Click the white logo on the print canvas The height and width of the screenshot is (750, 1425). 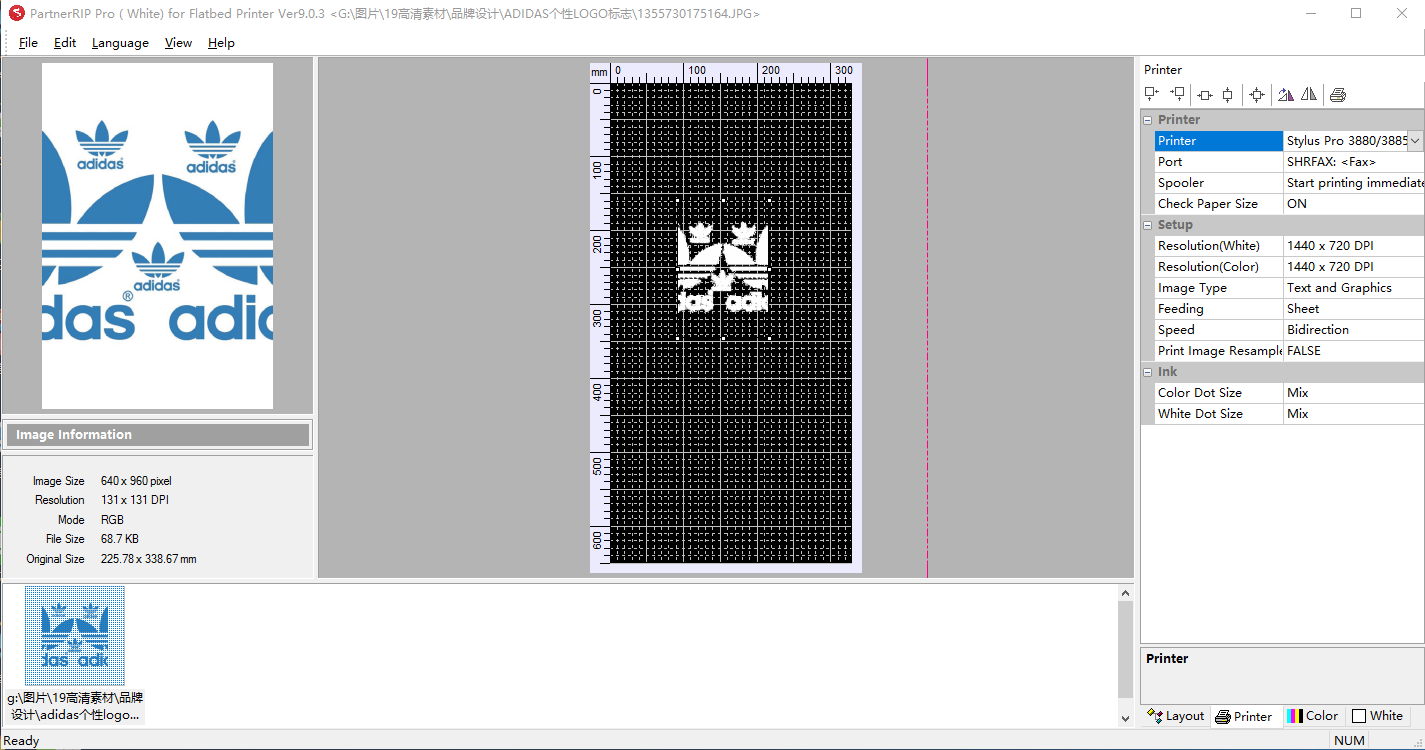point(723,267)
